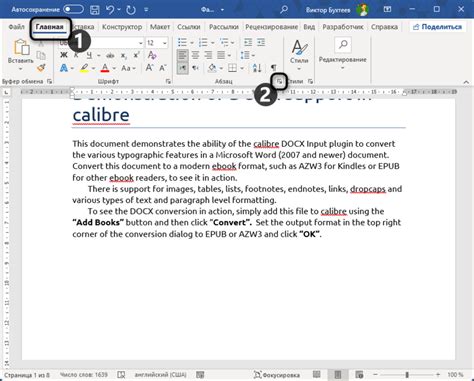This screenshot has height=381, width=474.
Task: Open the ribbon display options icon
Action: [x=387, y=9]
